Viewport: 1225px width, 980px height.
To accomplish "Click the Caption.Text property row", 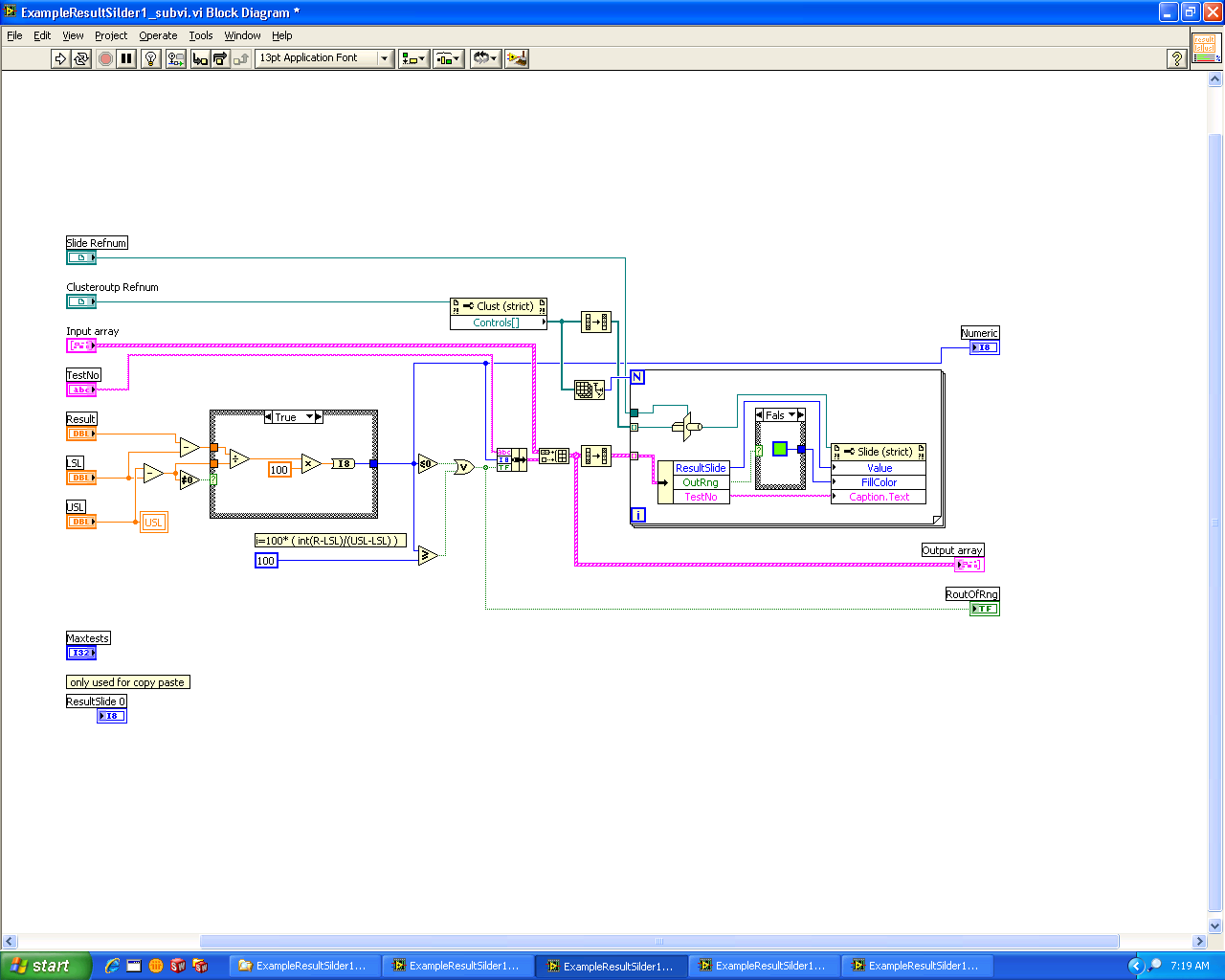I will (879, 497).
